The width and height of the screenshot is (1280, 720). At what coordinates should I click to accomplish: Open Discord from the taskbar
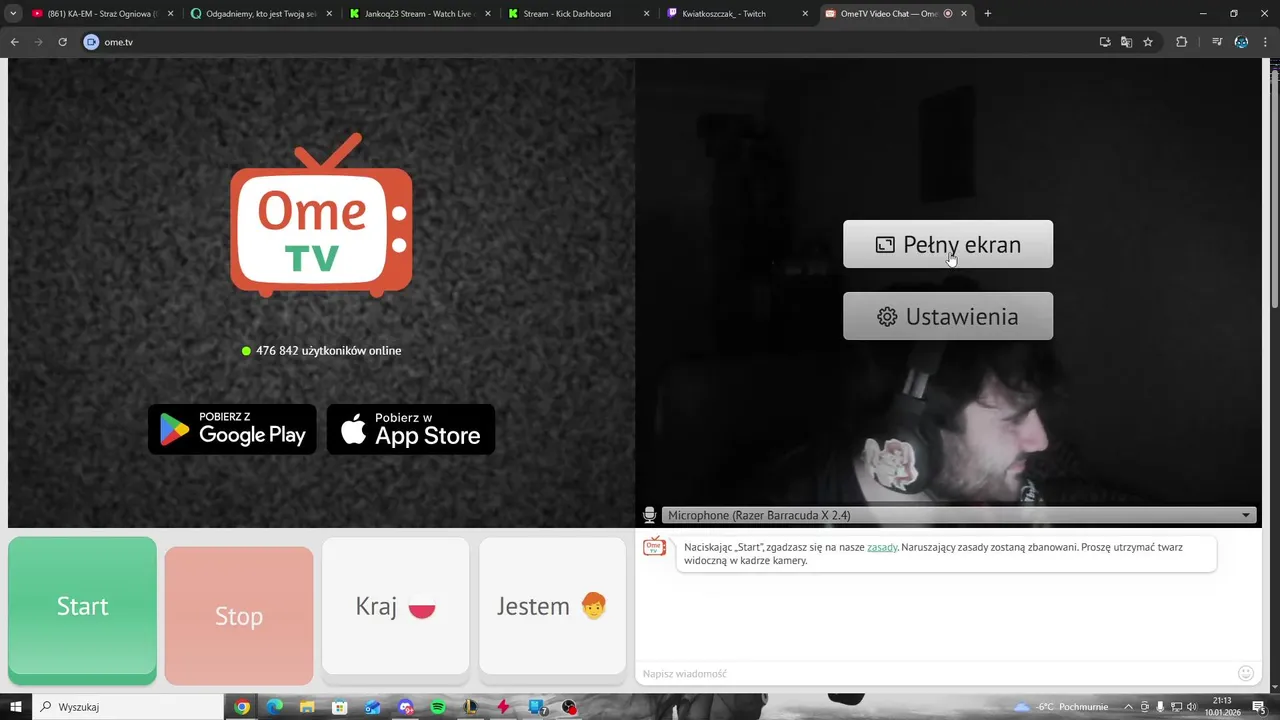click(405, 707)
